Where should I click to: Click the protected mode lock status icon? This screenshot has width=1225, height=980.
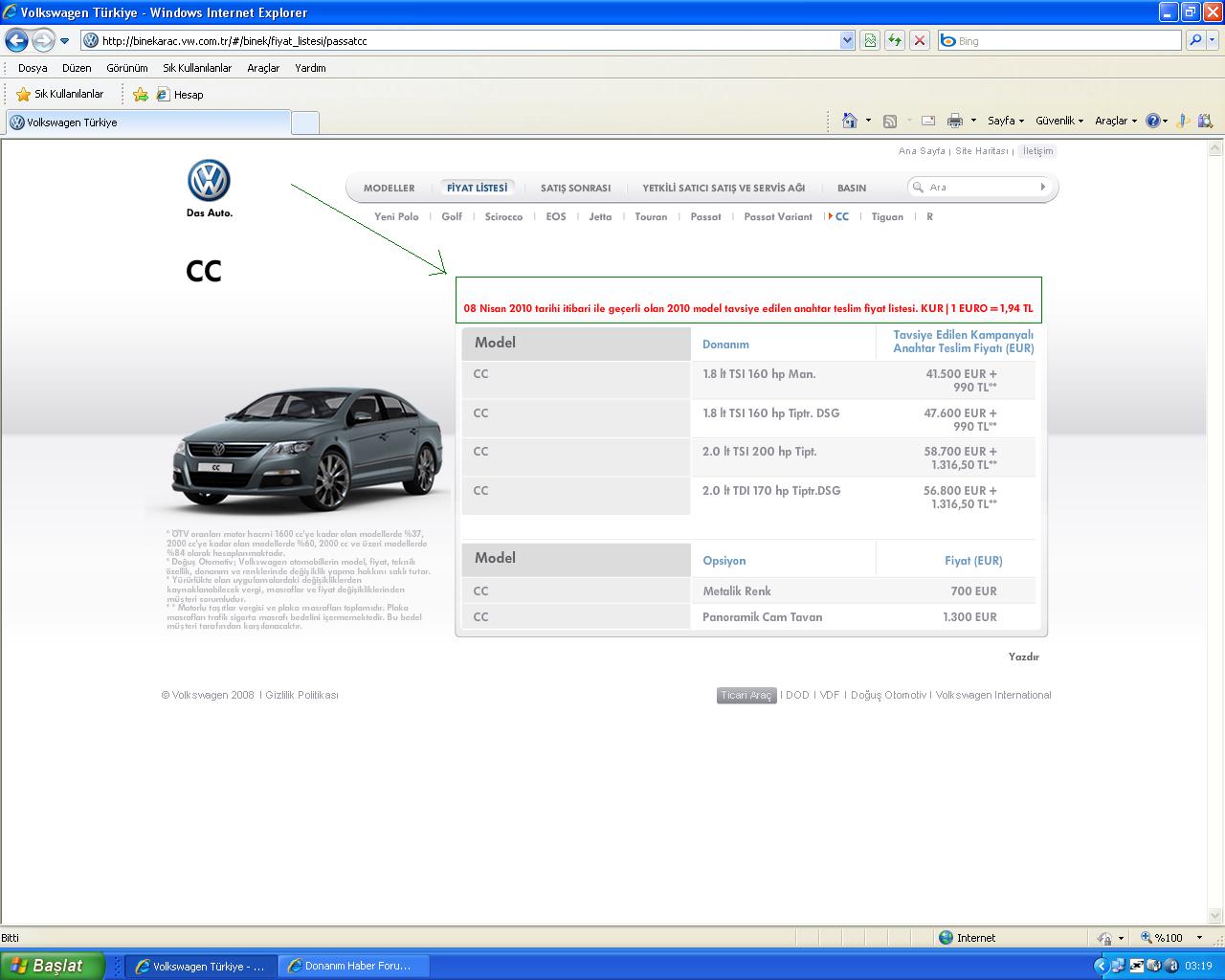pos(1105,939)
